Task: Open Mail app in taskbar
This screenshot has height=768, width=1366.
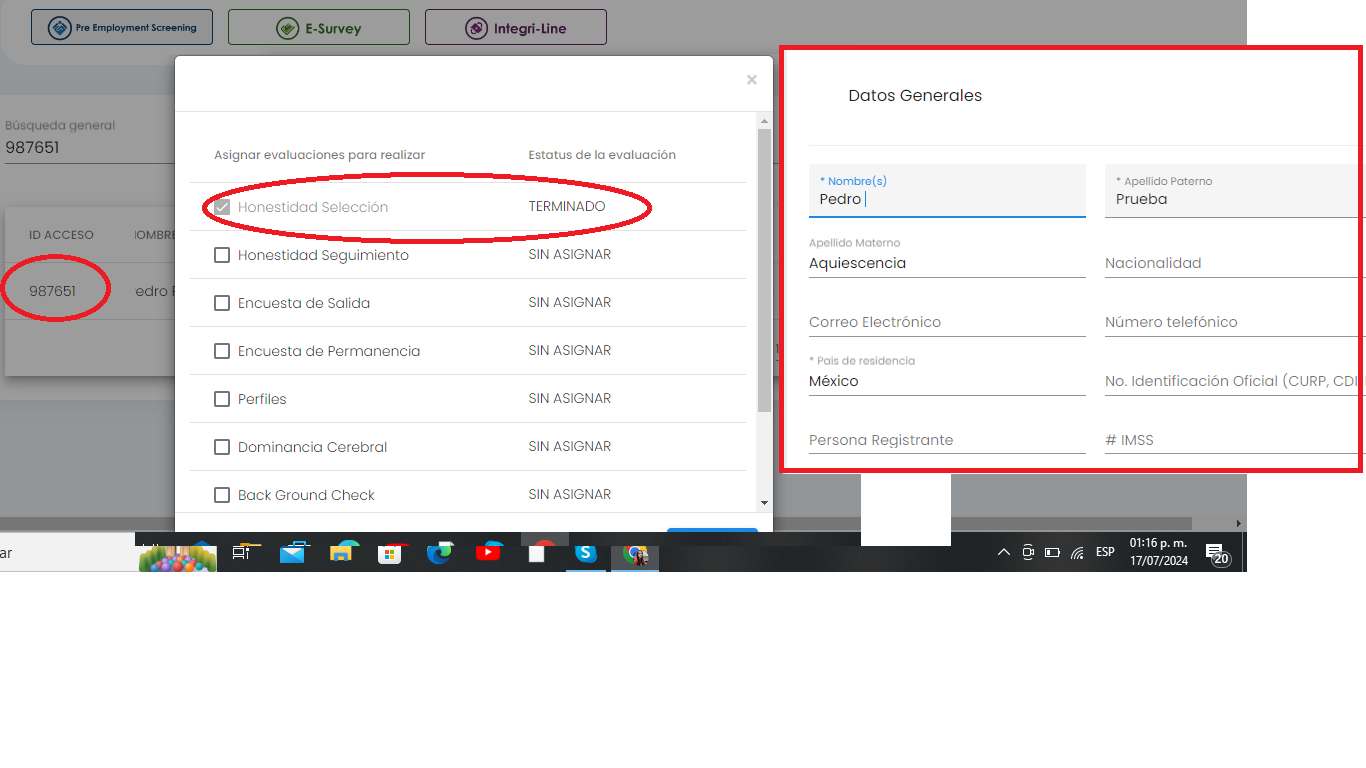Action: click(292, 552)
